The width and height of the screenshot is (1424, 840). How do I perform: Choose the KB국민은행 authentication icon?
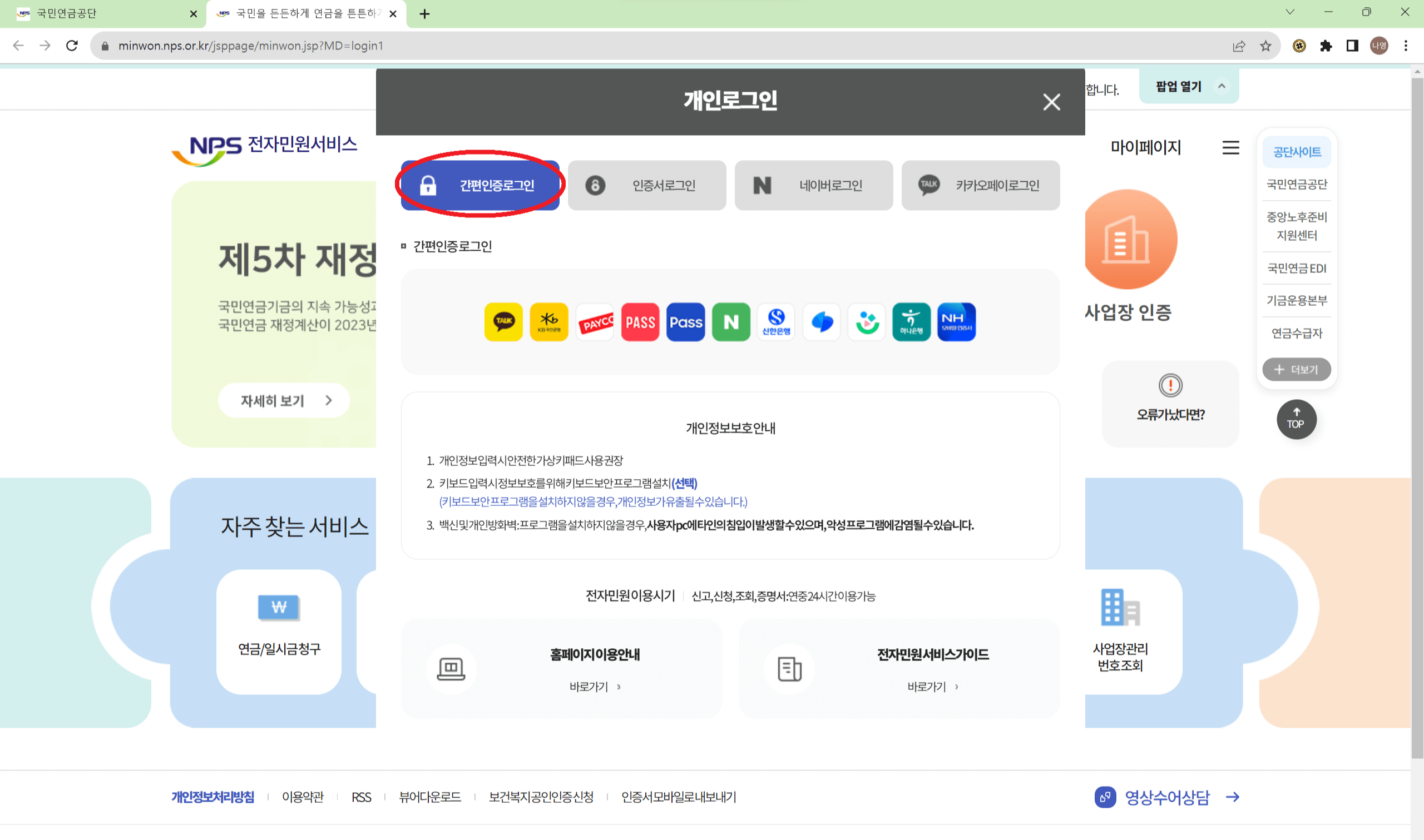(x=548, y=322)
